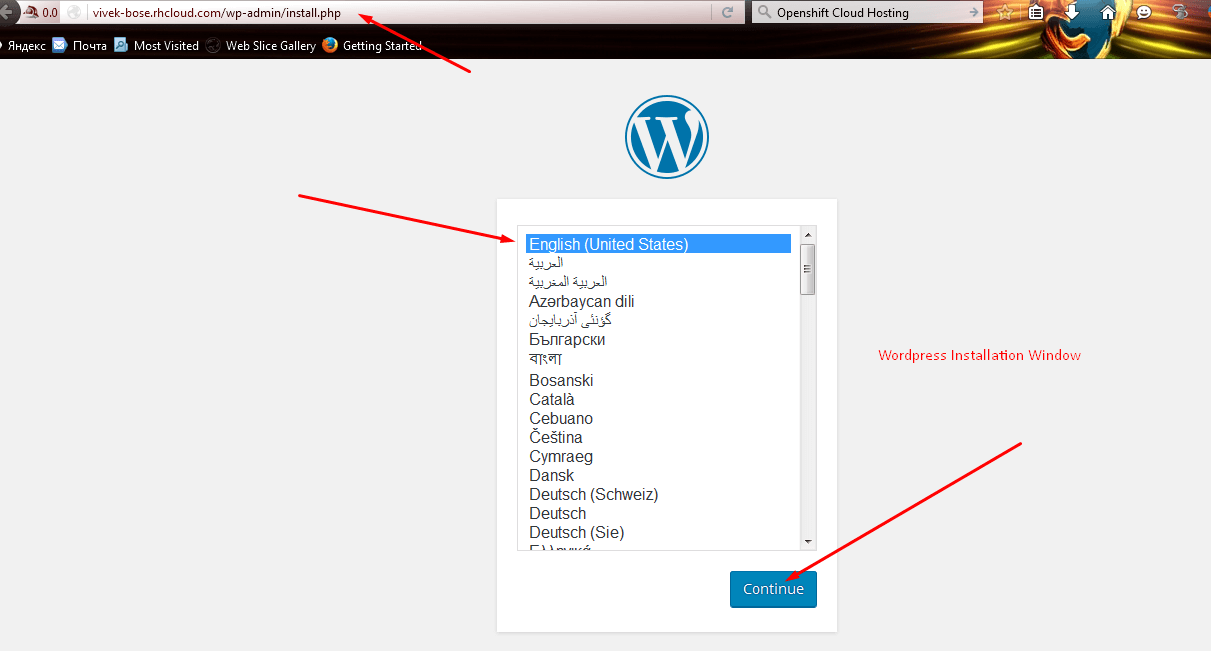Click the Continue button
The image size is (1211, 651).
coord(773,589)
